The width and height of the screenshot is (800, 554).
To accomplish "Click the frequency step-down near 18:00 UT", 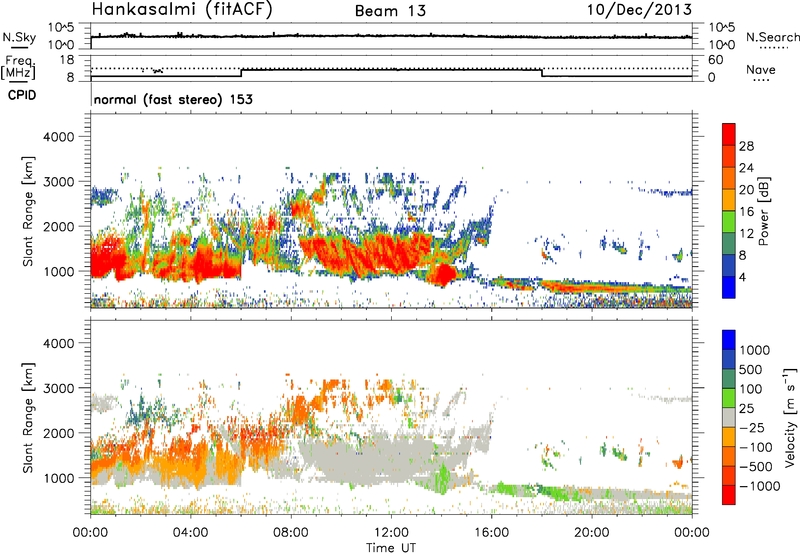I will 542,73.
